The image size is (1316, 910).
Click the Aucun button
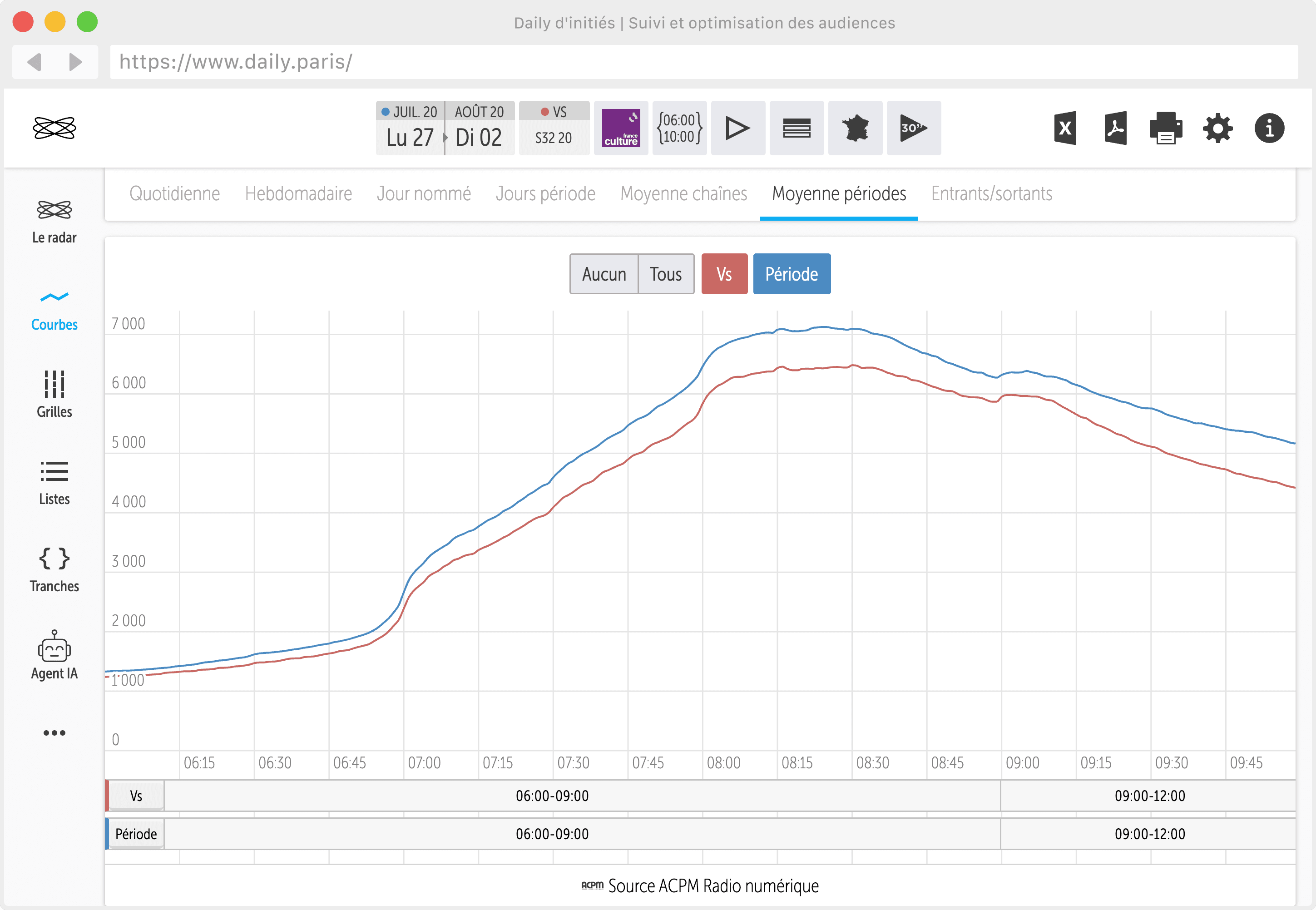click(604, 274)
